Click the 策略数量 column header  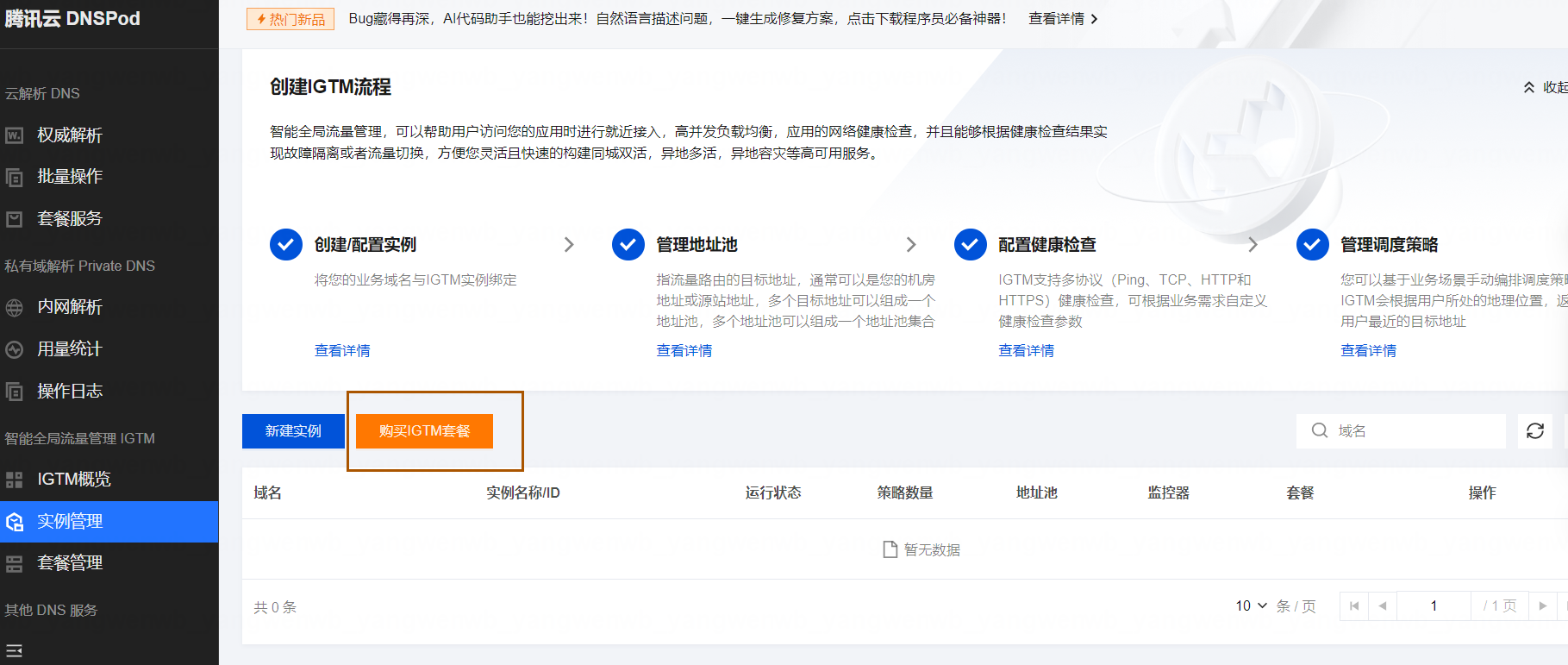(905, 492)
